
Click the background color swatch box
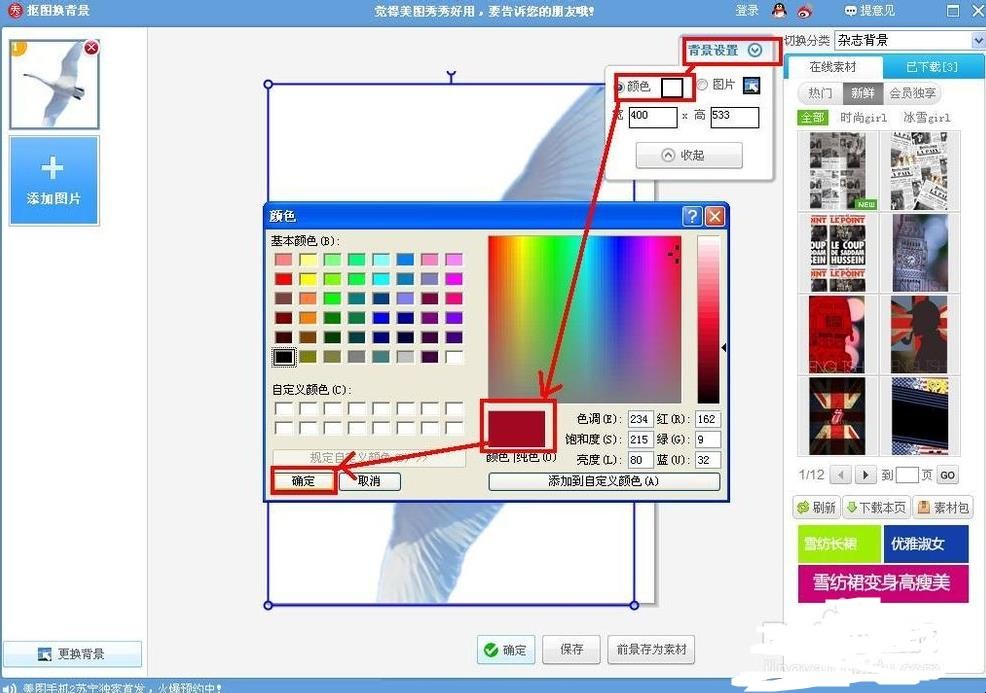pos(672,87)
